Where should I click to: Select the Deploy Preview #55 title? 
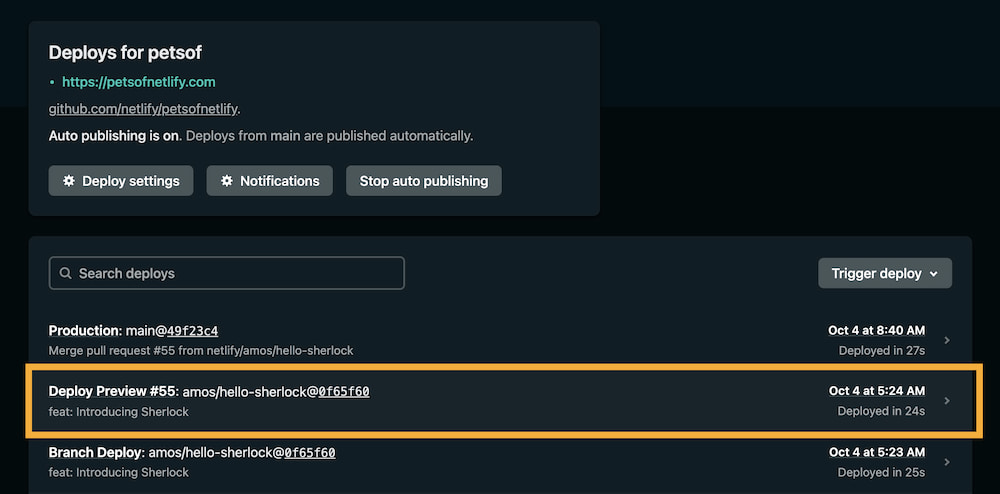112,391
